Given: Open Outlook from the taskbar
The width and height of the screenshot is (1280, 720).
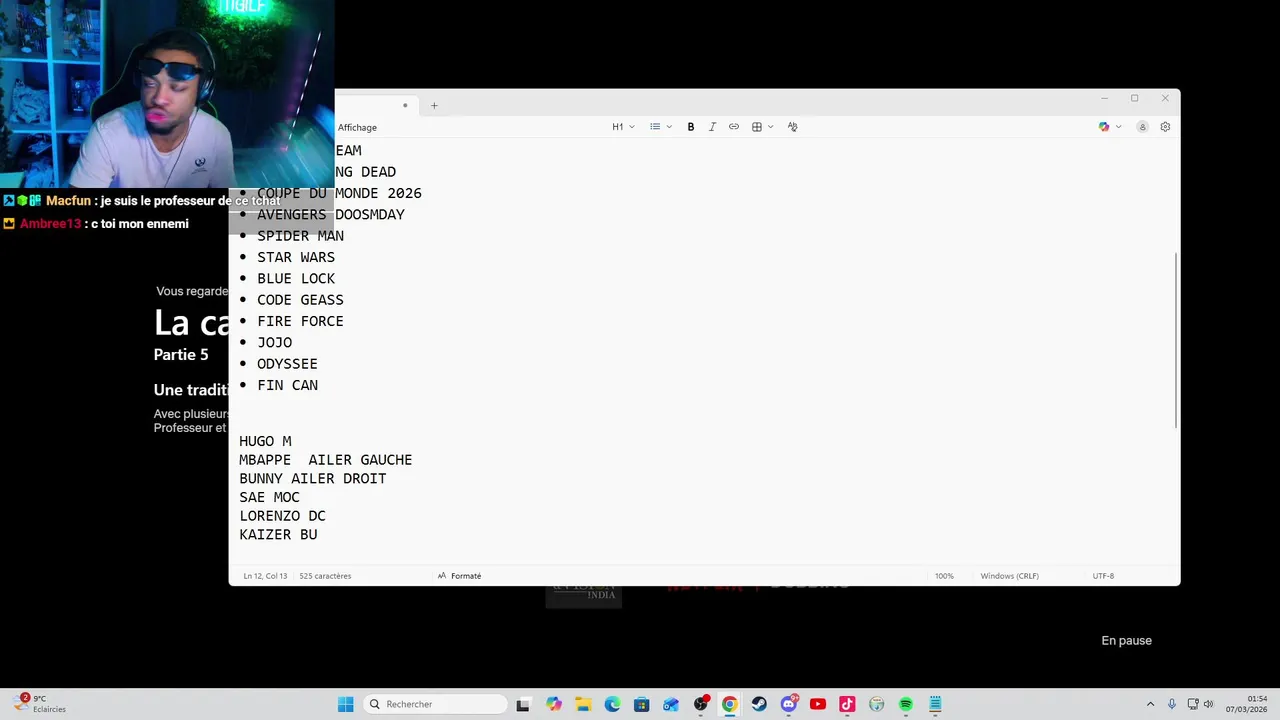Looking at the screenshot, I should [671, 704].
